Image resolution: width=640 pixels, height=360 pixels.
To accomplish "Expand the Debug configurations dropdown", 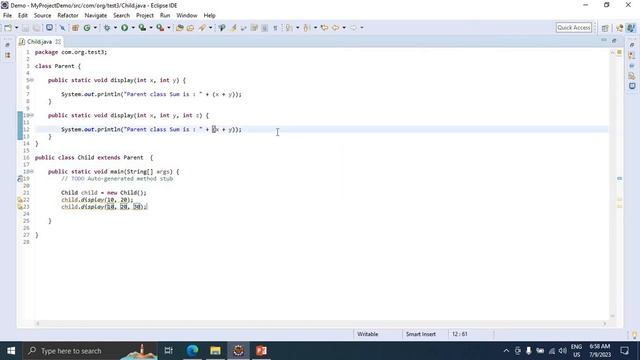I will [115, 28].
